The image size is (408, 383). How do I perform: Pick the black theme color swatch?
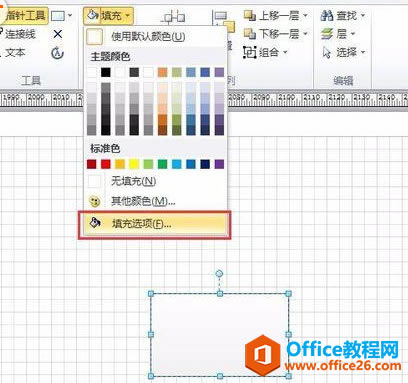[106, 72]
